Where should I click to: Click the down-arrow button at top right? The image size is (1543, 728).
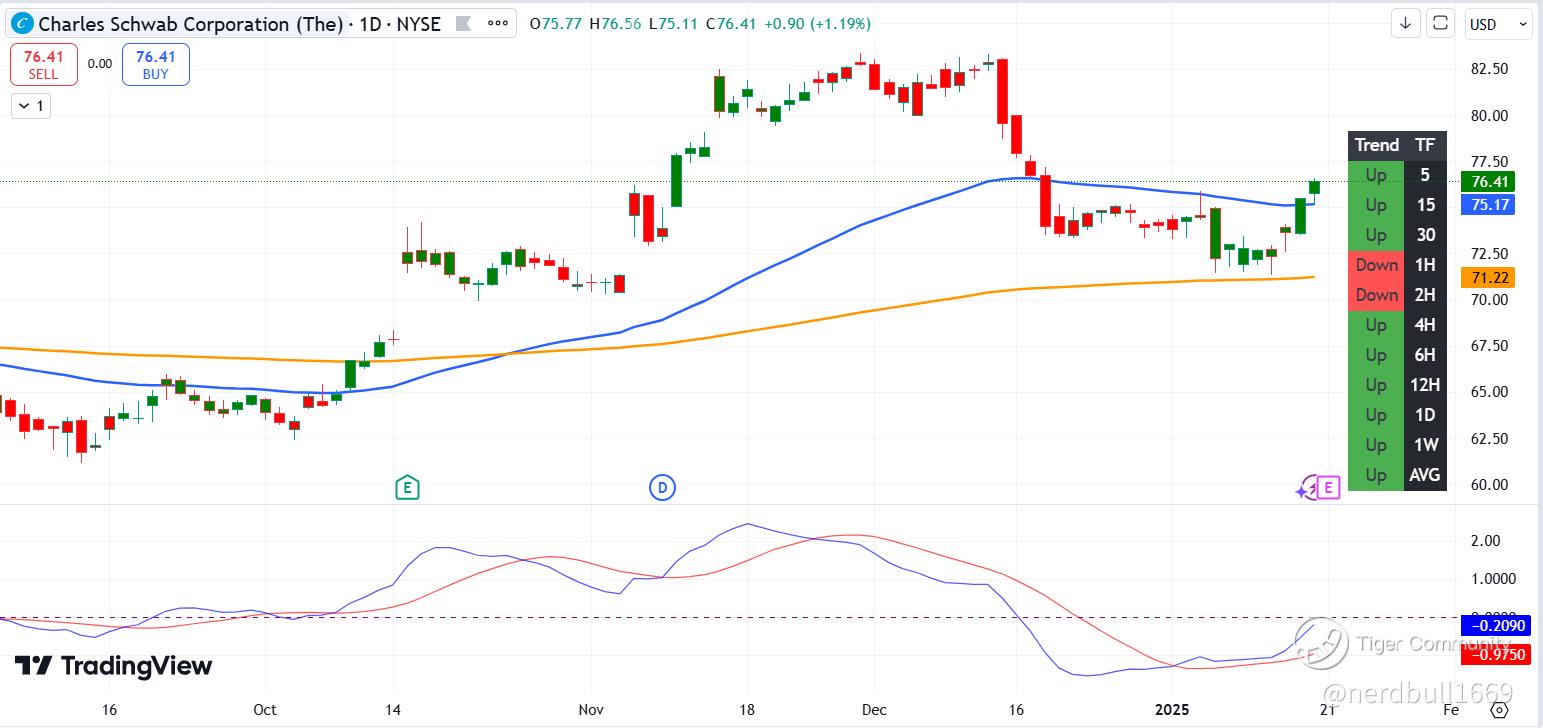pos(1405,23)
